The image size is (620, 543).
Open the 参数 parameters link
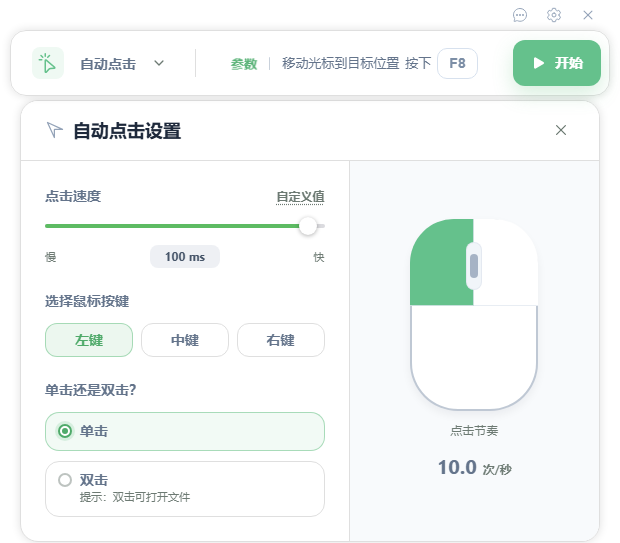(244, 64)
